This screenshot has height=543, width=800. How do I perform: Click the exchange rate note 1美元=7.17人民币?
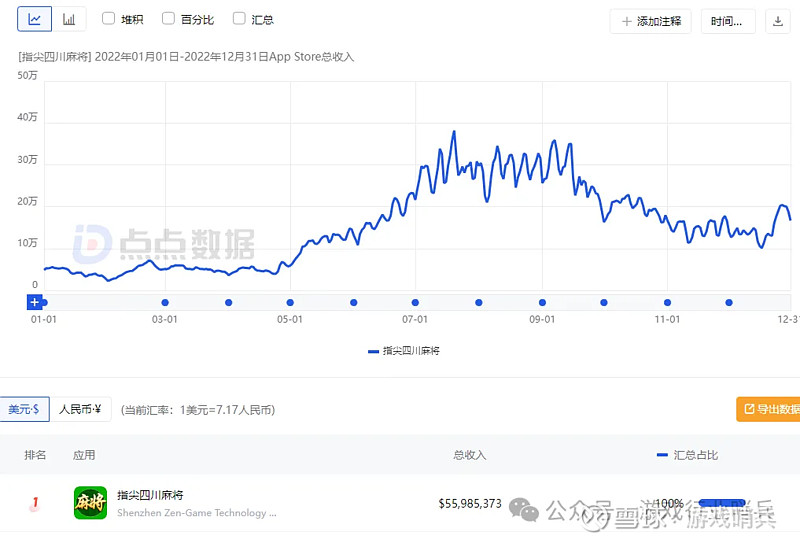[x=198, y=410]
